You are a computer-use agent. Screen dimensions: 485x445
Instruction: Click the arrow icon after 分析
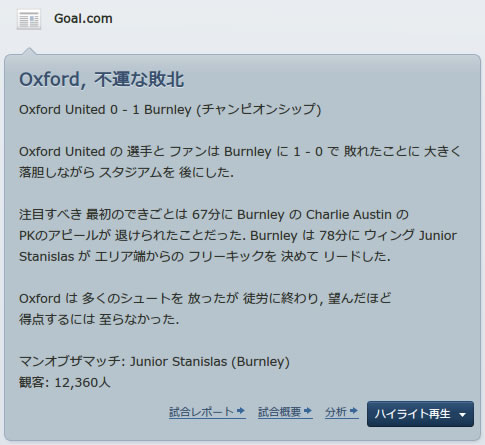pos(354,411)
